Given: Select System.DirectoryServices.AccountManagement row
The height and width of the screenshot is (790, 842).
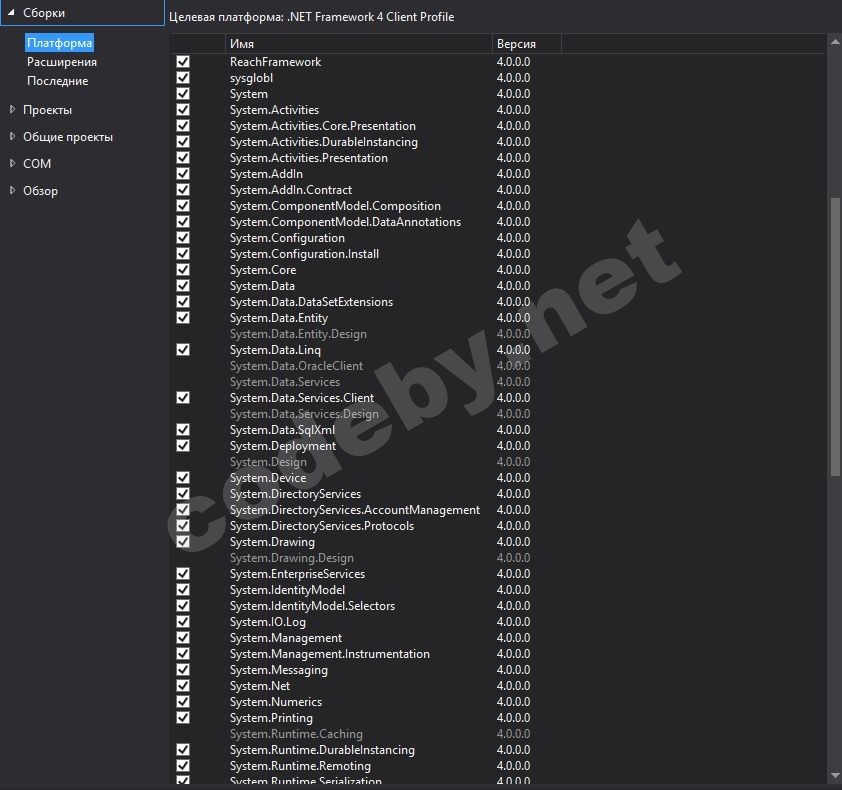Looking at the screenshot, I should click(x=498, y=510).
